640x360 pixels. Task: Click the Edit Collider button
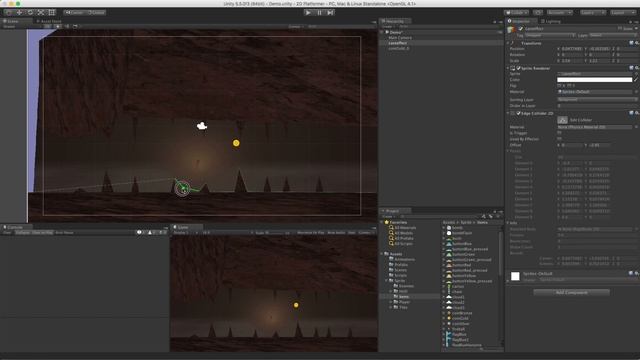tap(562, 120)
